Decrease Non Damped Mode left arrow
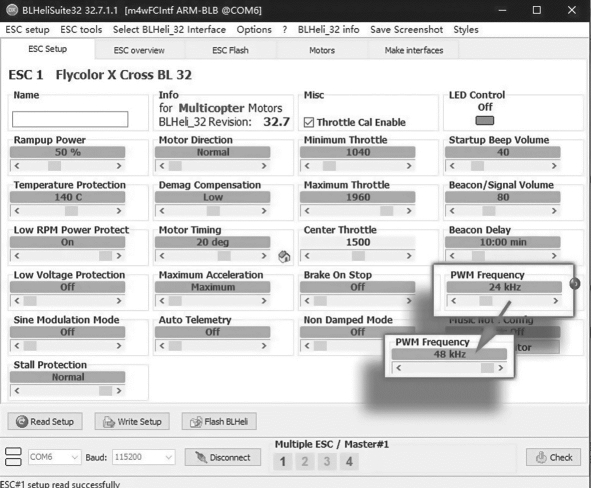 point(307,346)
